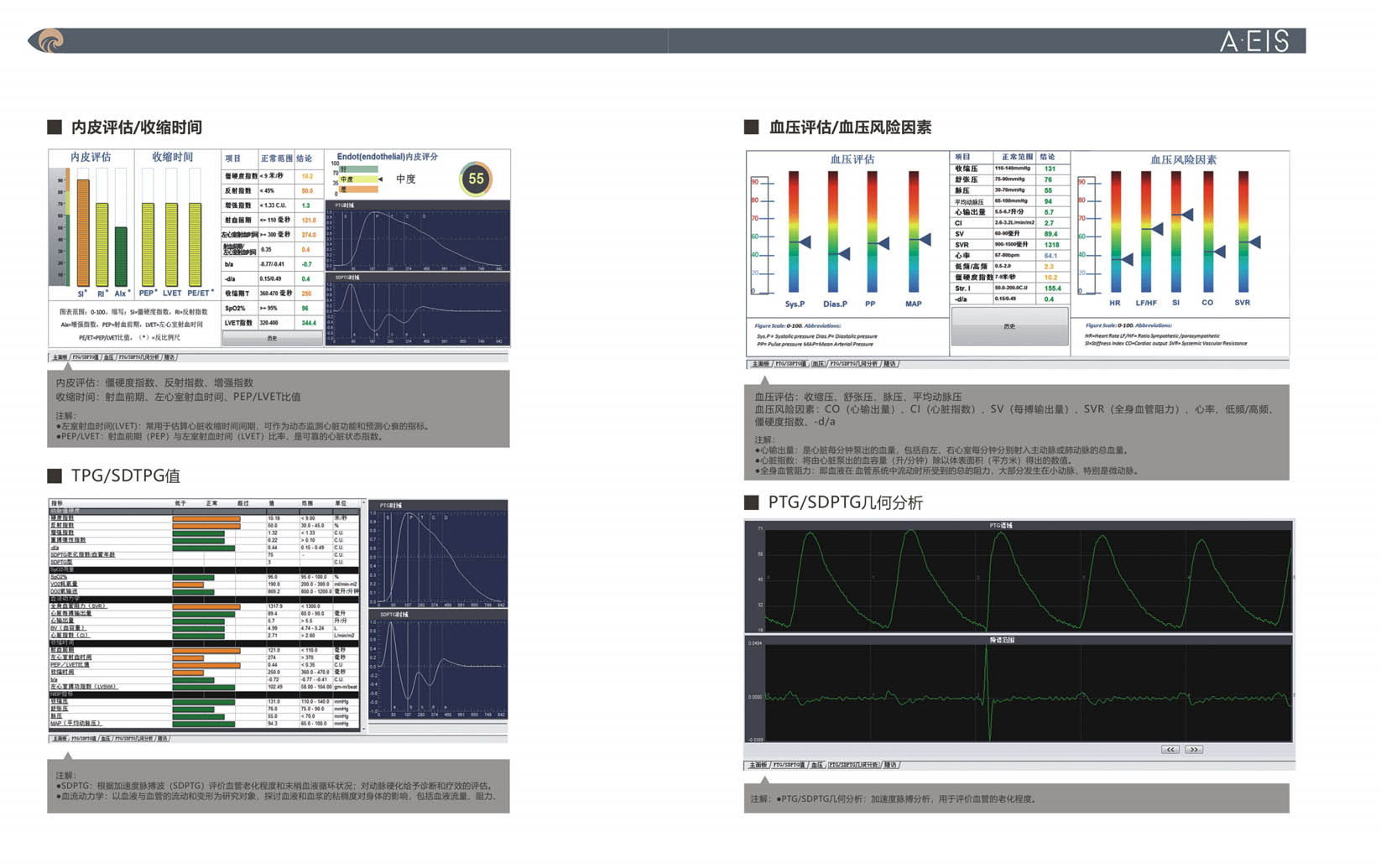Click the previous << waveform navigation button
1381x868 pixels.
click(x=1170, y=749)
